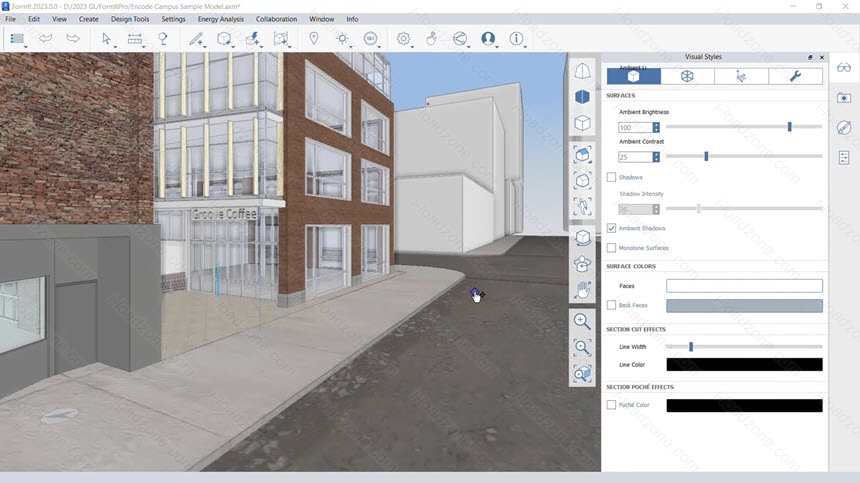Image resolution: width=860 pixels, height=483 pixels.
Task: Click the user profile icon
Action: tap(488, 38)
